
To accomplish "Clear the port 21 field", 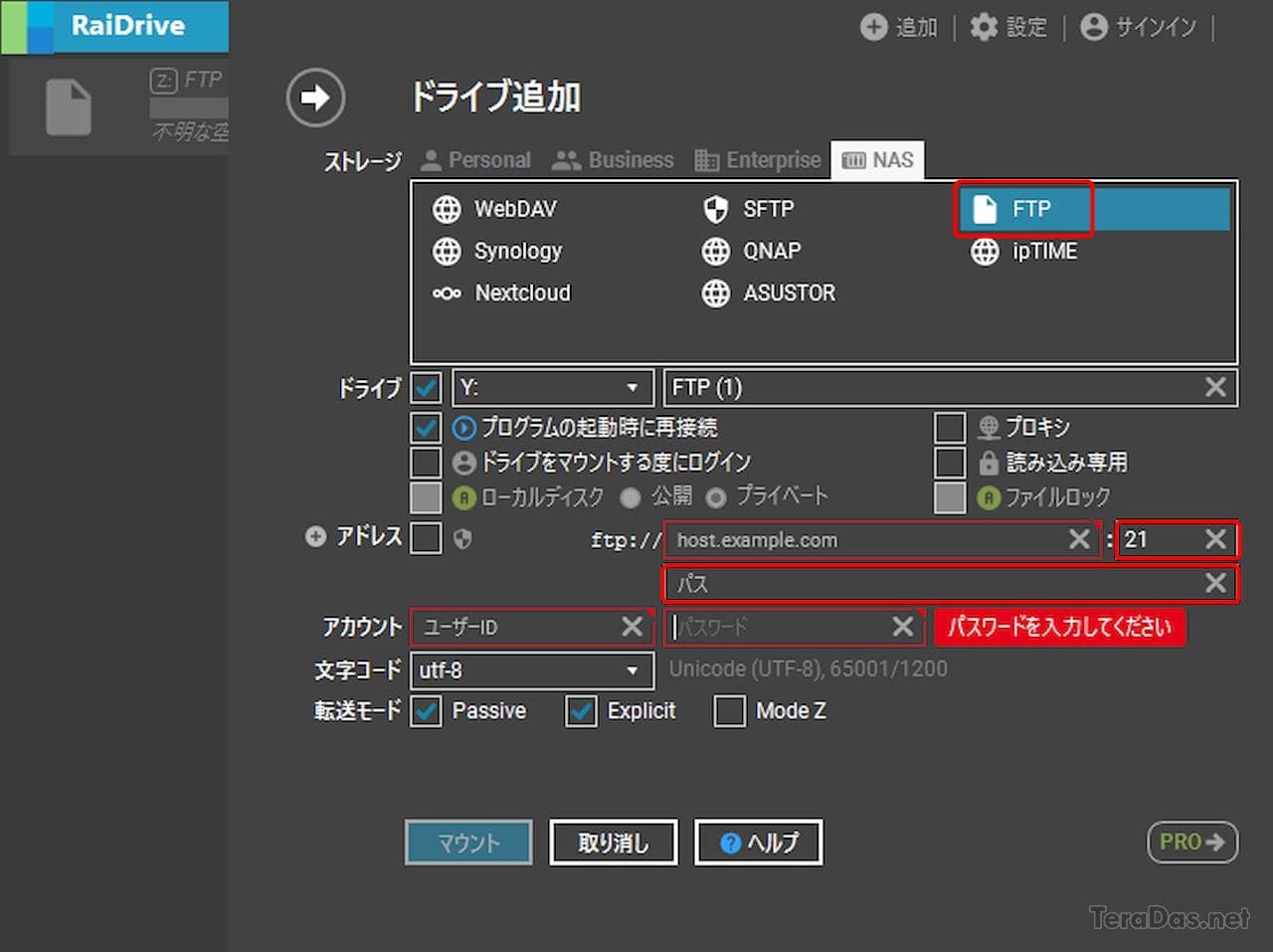I will [1215, 539].
